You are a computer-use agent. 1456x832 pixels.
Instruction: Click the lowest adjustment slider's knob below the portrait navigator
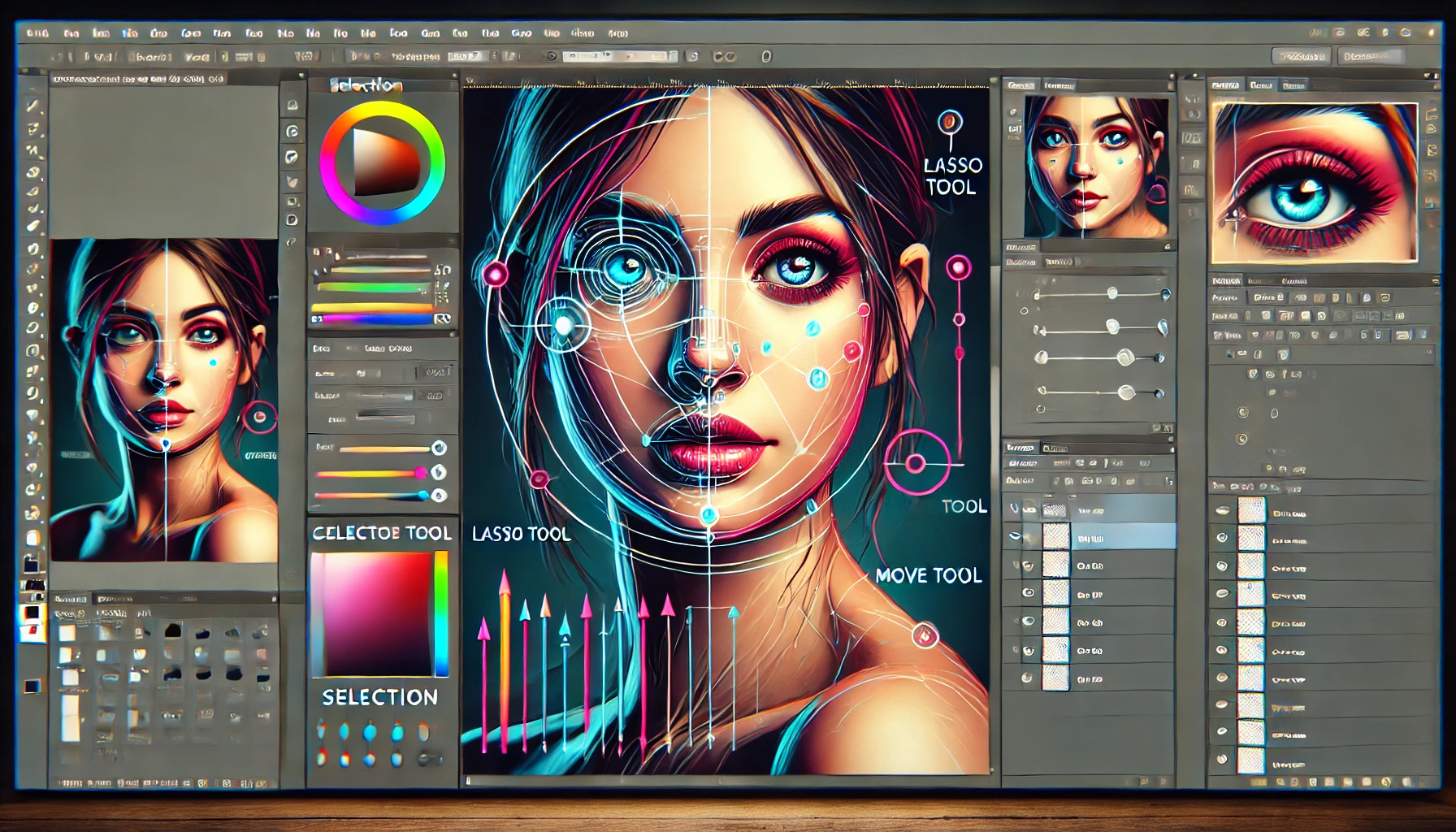[x=1126, y=392]
